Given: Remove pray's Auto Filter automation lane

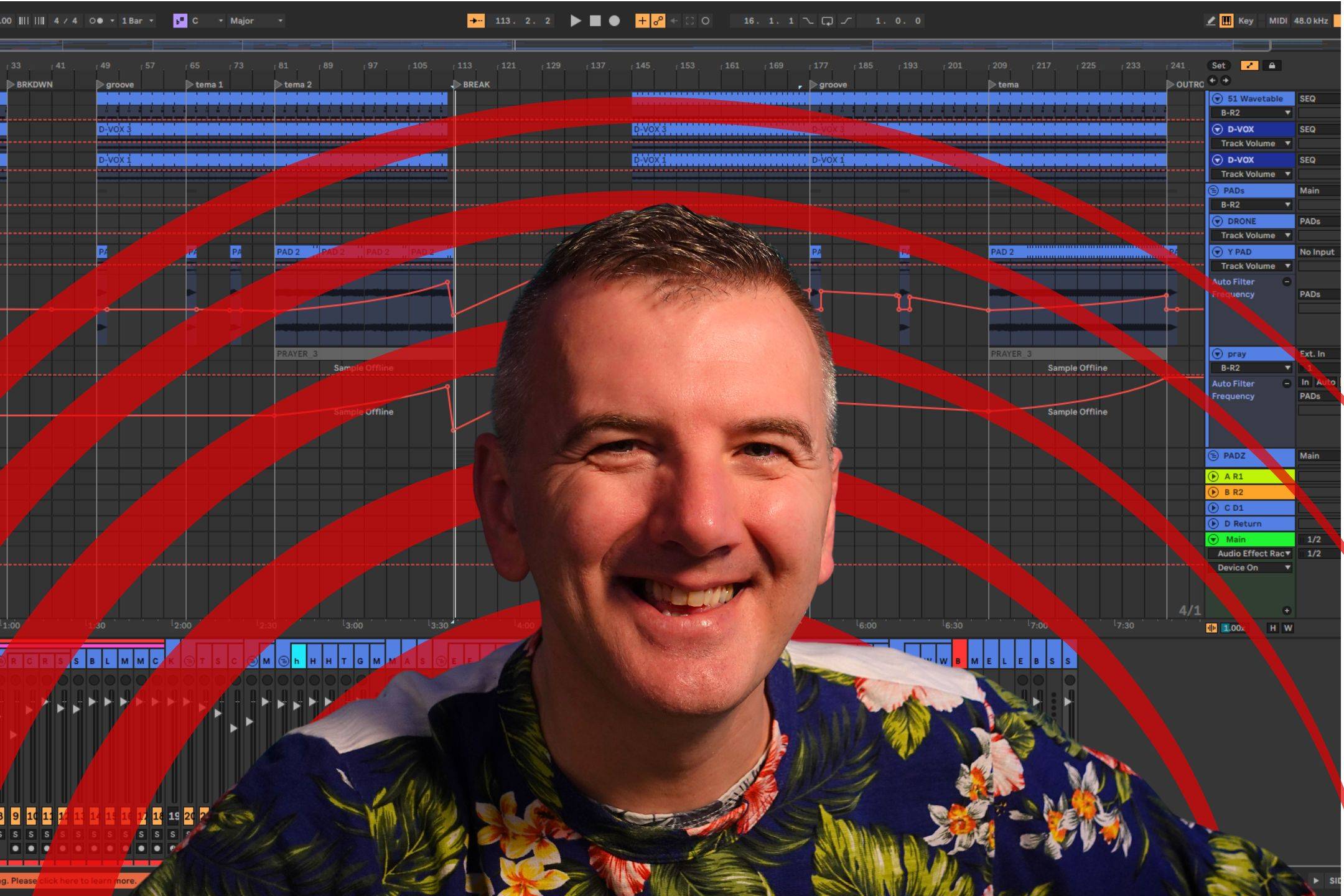Looking at the screenshot, I should pos(1287,384).
